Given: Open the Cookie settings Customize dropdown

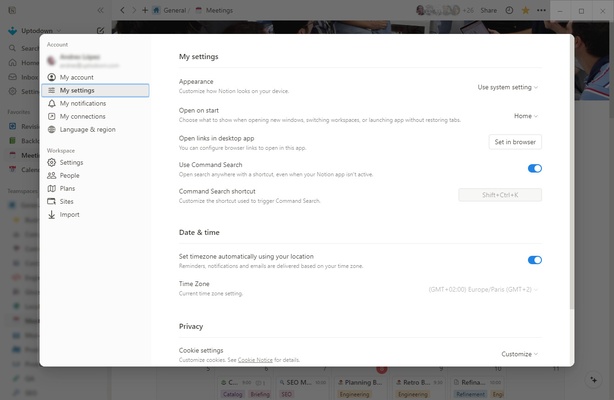Looking at the screenshot, I should tap(520, 354).
